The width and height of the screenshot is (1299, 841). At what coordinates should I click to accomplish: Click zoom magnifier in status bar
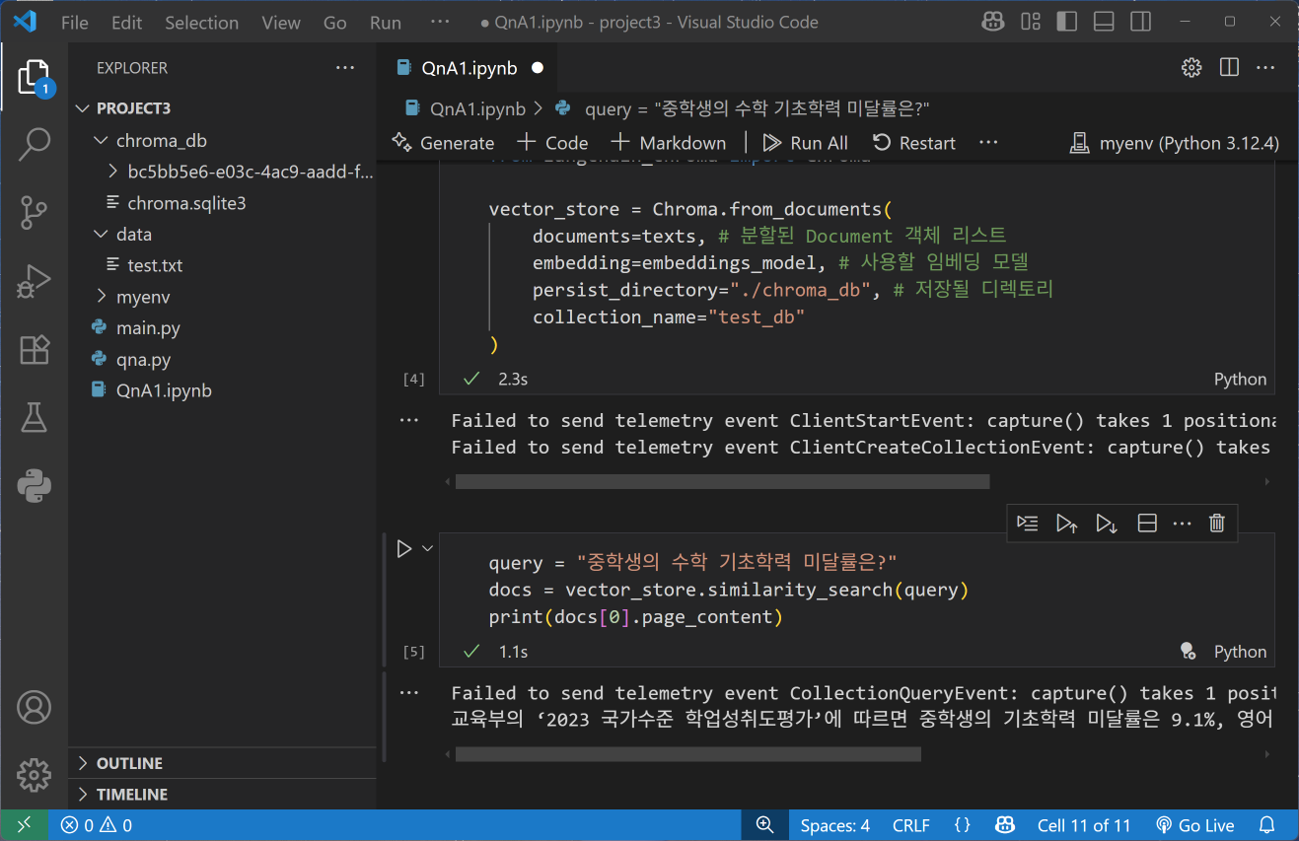765,825
